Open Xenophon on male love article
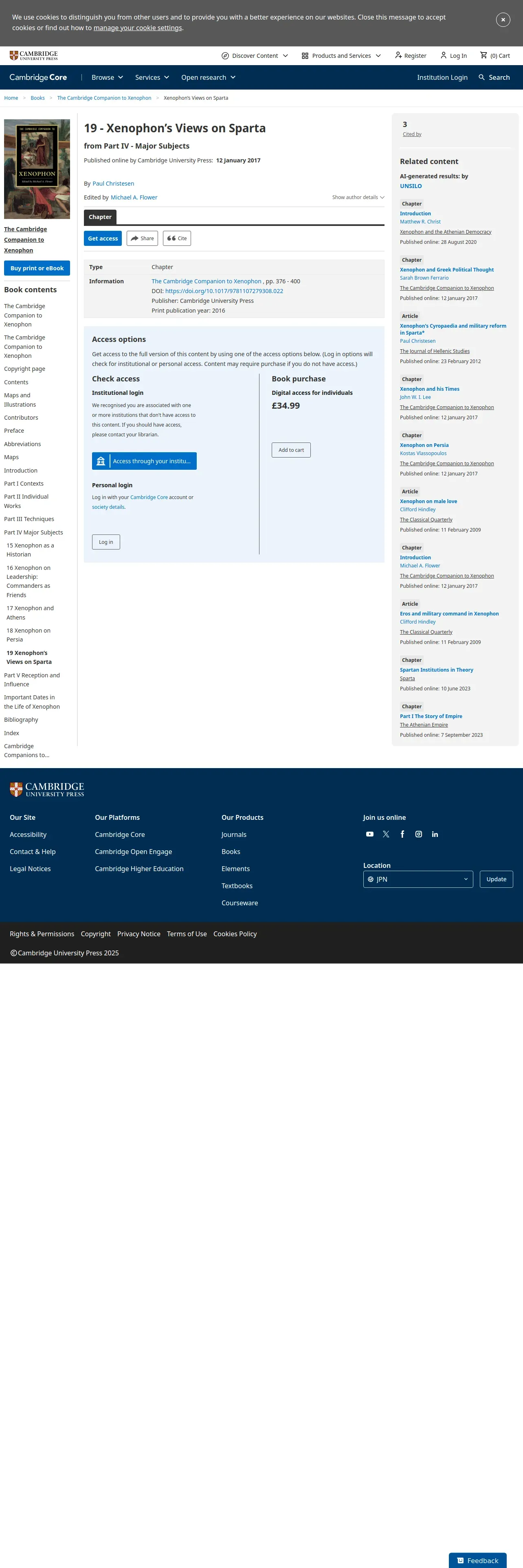 429,501
